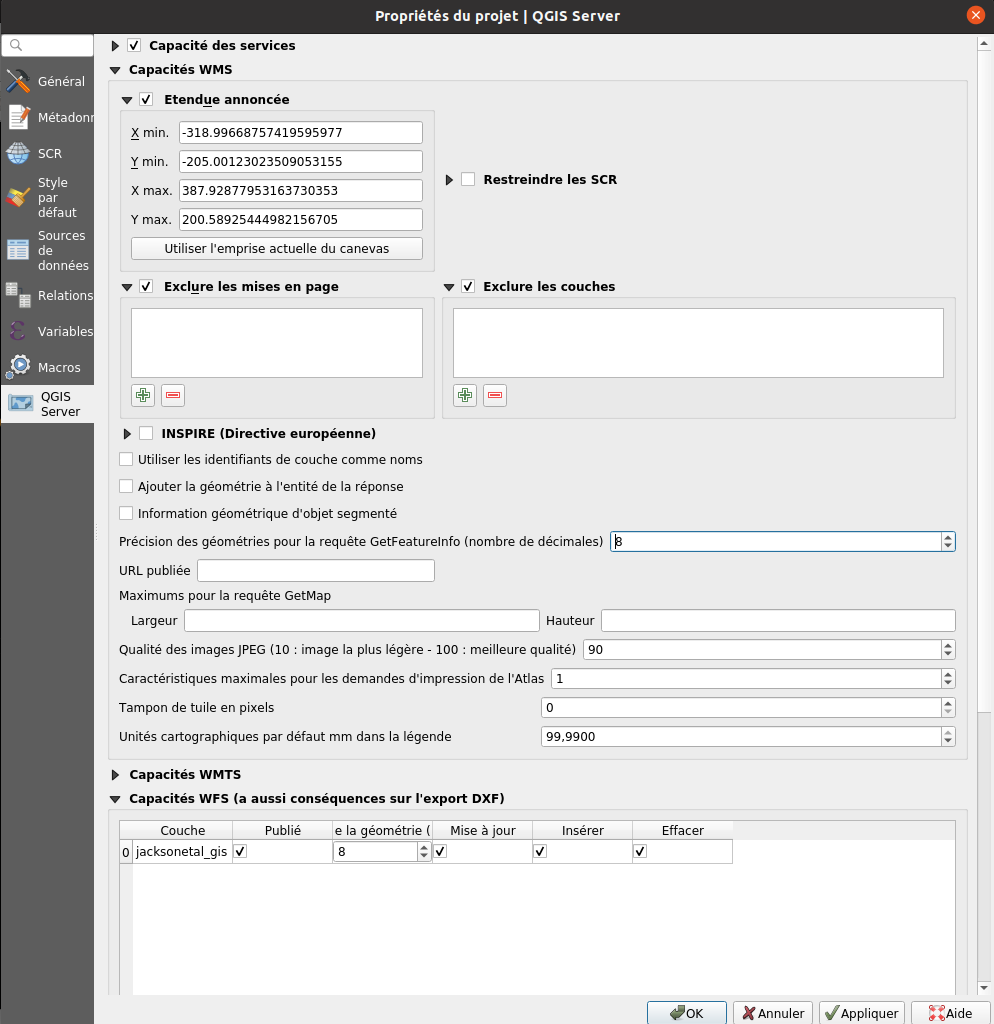The image size is (994, 1024).
Task: Click the red minus under Exclure les mises en page
Action: pos(172,395)
